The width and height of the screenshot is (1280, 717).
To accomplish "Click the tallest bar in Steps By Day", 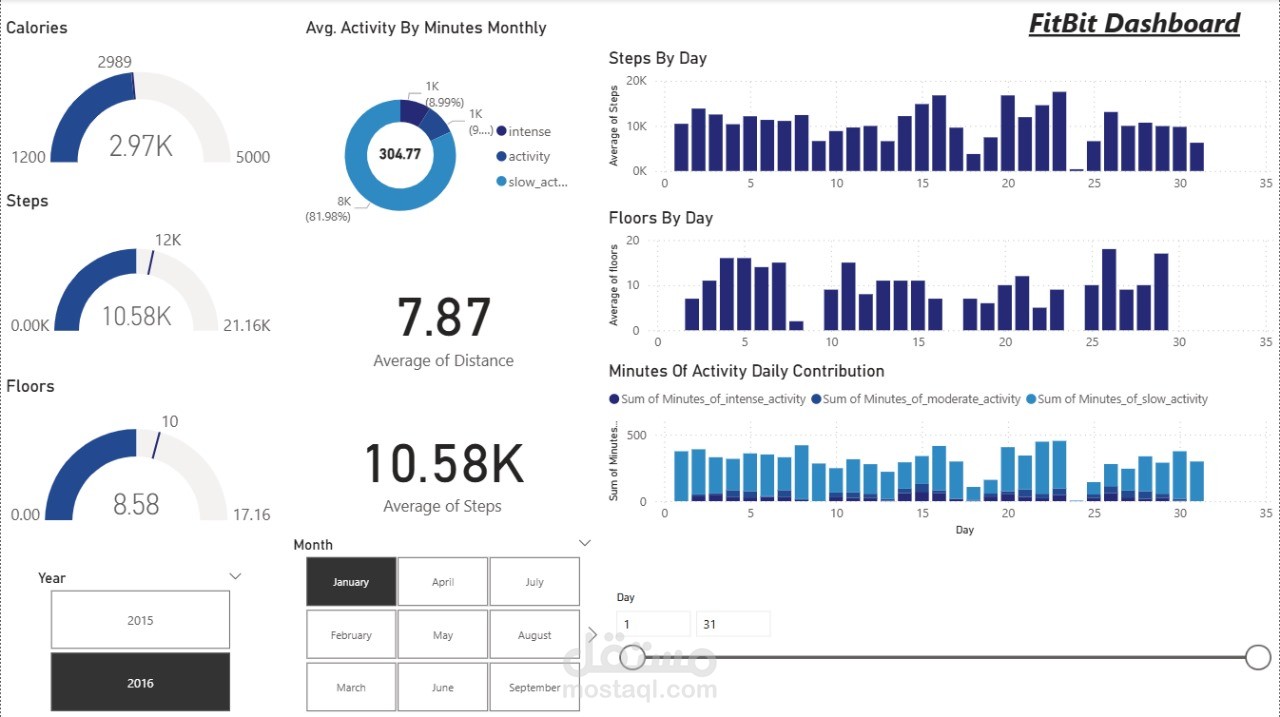I will [1060, 131].
